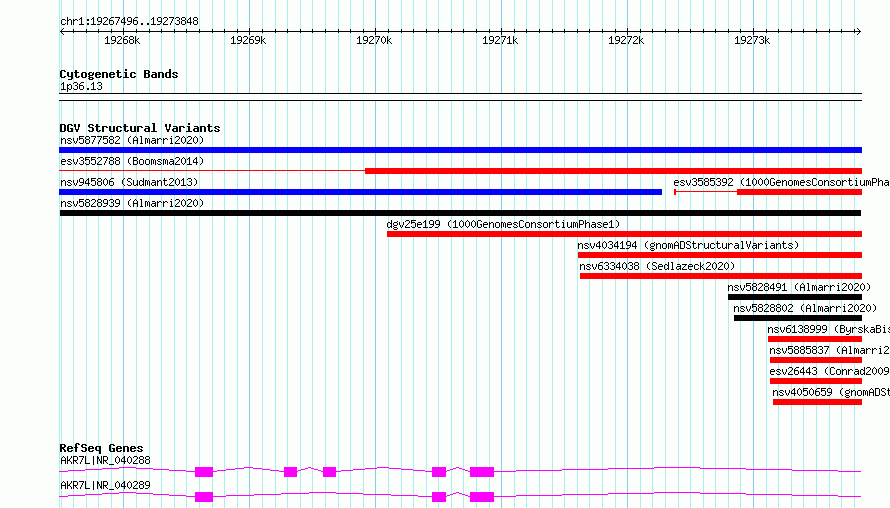Open nsv5885837 Almarri label
The image size is (890, 508).
[829, 350]
